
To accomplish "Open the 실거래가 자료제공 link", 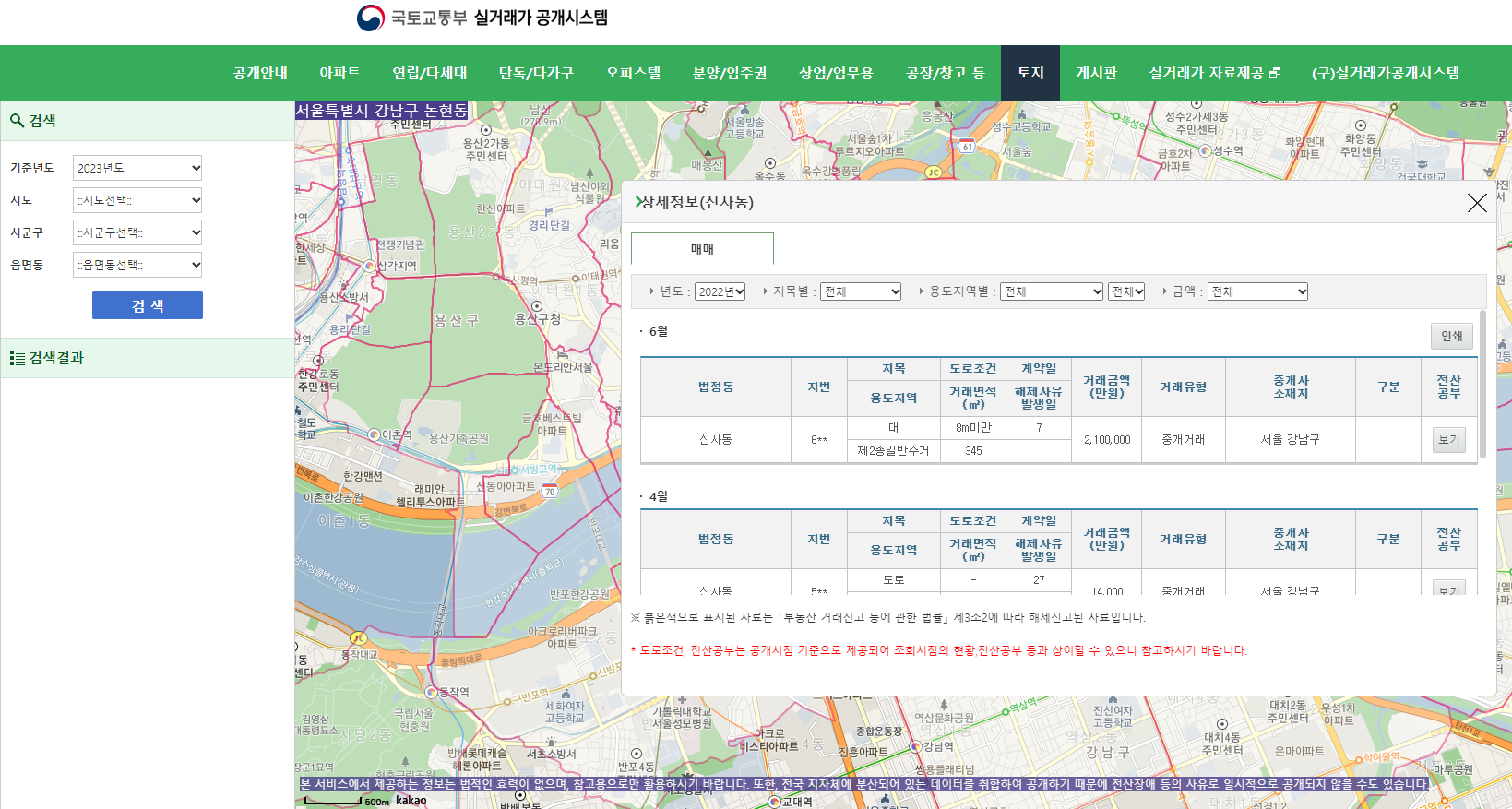I will pyautogui.click(x=1215, y=73).
